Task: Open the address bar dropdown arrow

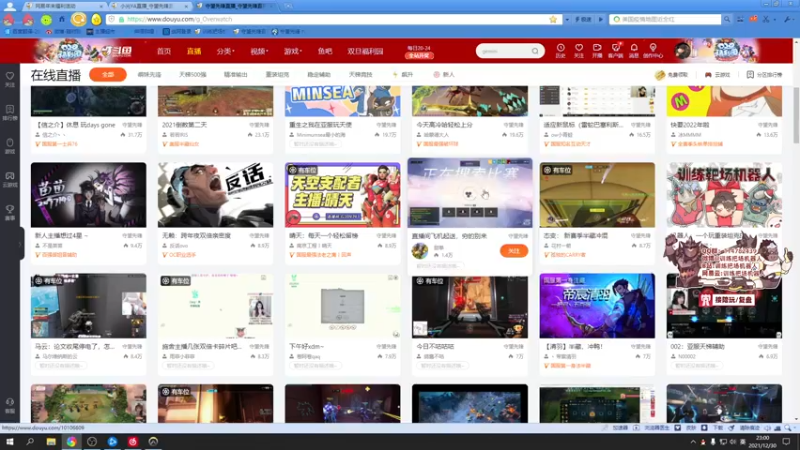Action: pyautogui.click(x=567, y=19)
